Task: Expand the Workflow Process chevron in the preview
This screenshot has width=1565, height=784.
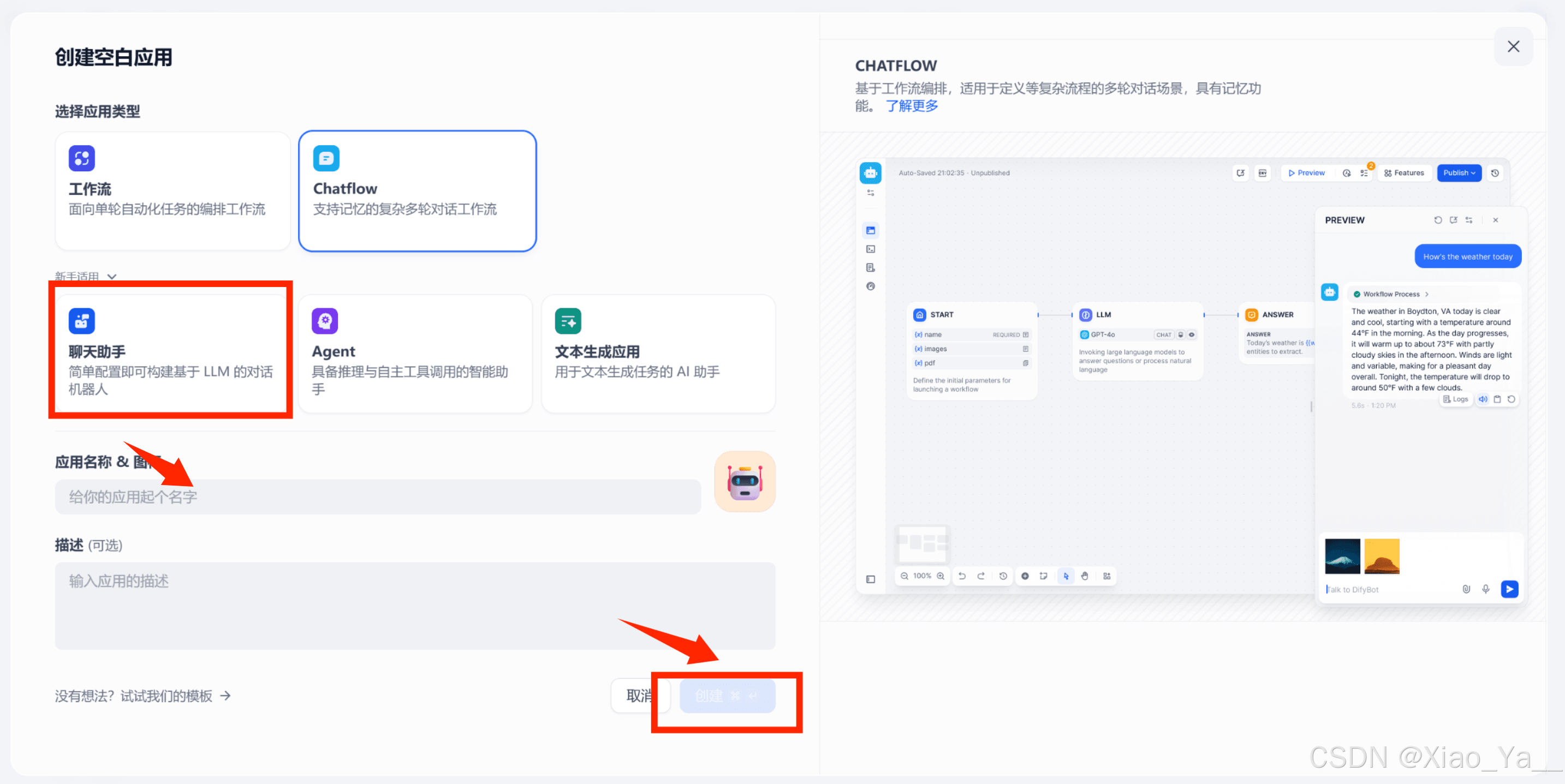Action: (1426, 294)
